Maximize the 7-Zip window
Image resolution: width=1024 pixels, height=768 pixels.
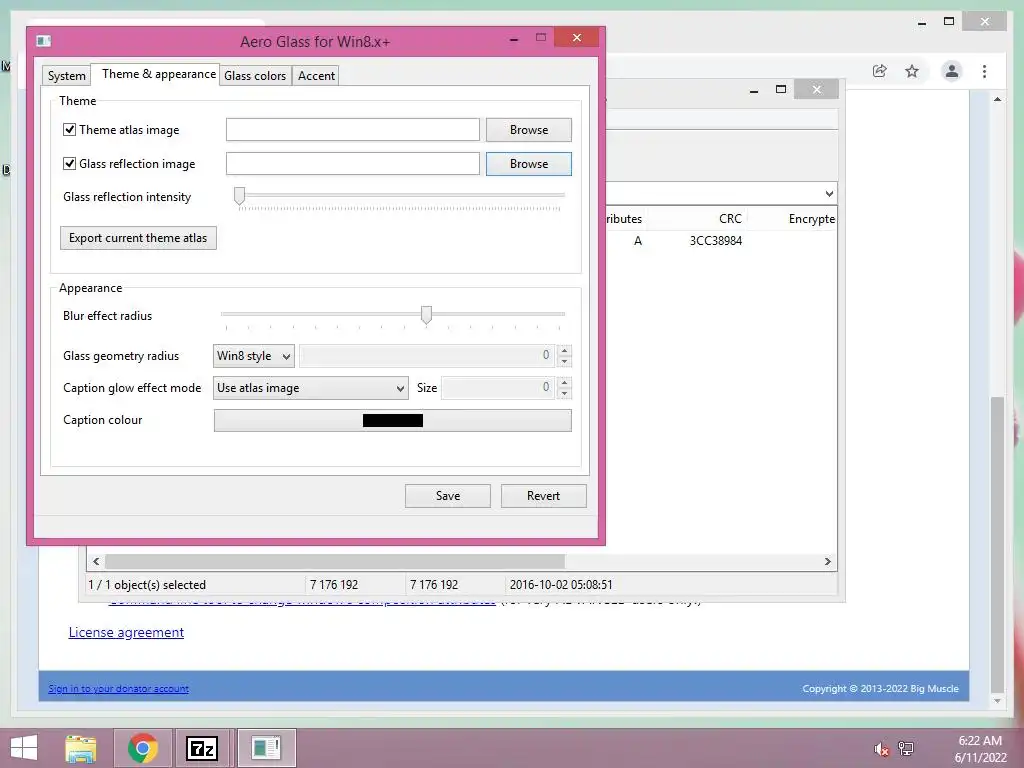780,89
